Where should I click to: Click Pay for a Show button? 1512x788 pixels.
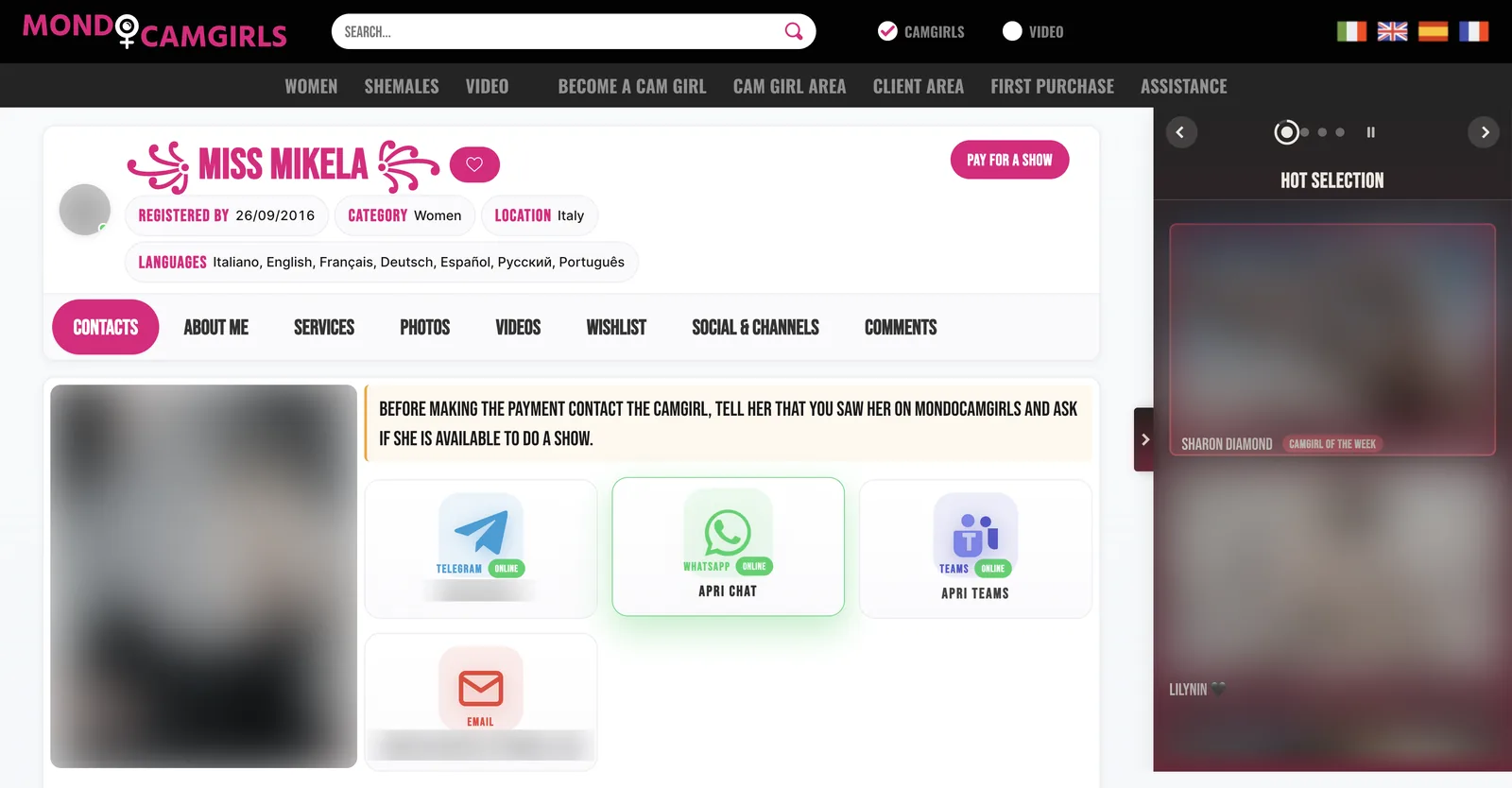[1009, 160]
